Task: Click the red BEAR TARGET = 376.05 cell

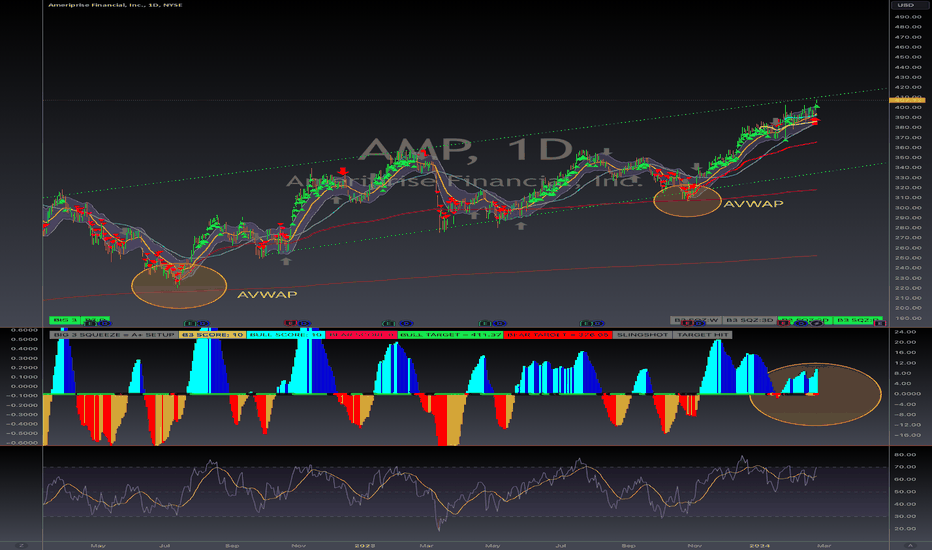Action: [558, 335]
